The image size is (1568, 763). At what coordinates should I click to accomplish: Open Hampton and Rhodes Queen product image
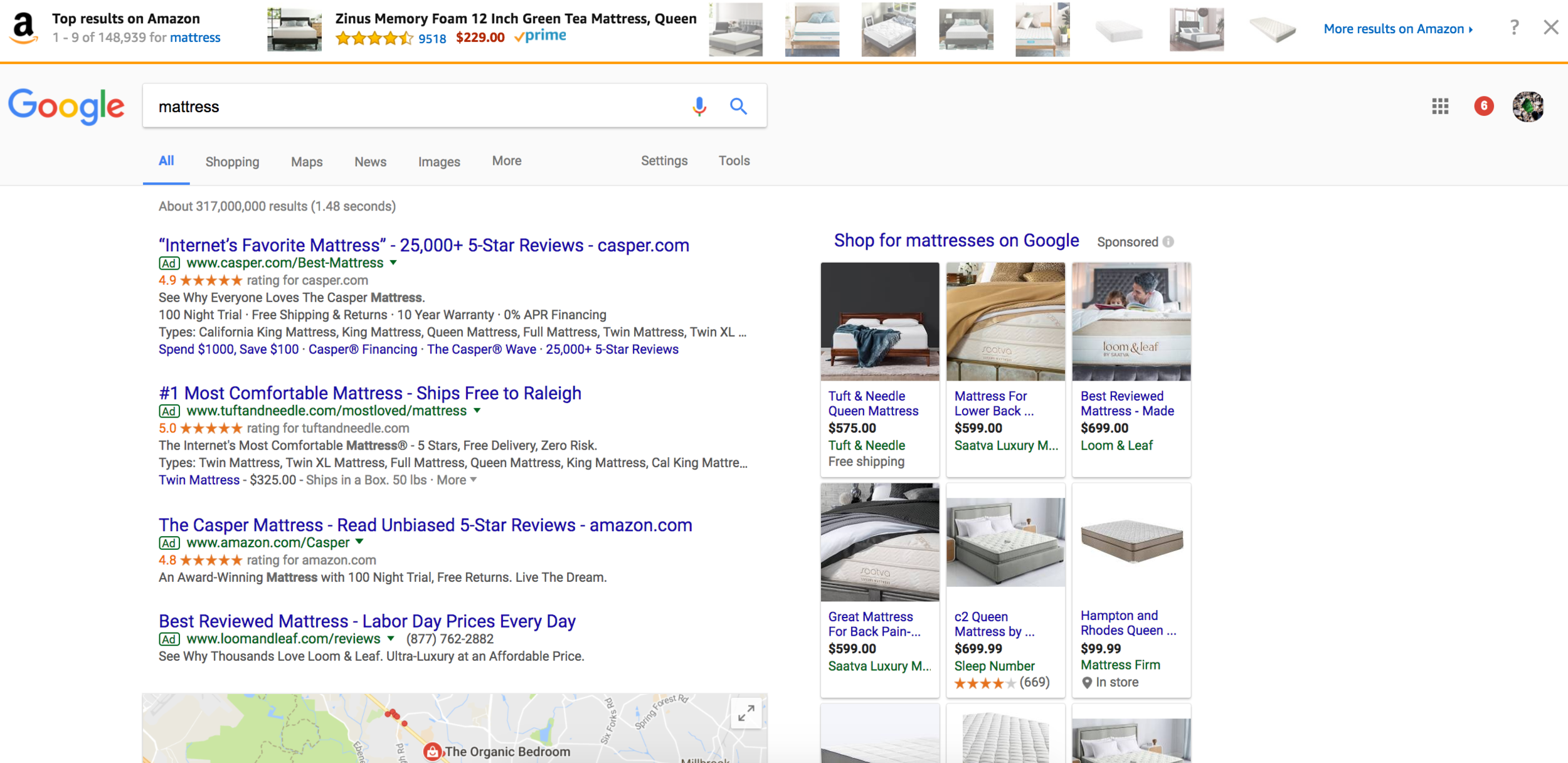1131,541
